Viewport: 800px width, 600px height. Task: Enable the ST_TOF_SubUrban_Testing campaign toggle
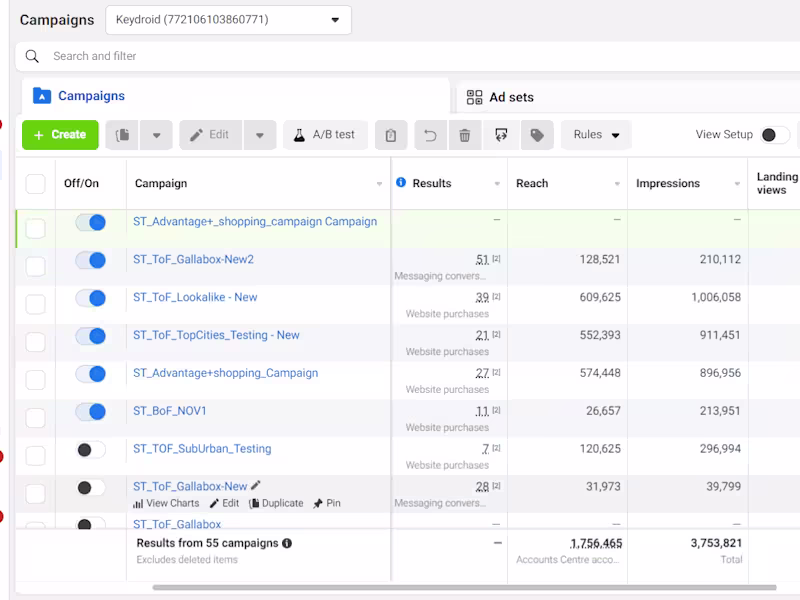pos(91,449)
